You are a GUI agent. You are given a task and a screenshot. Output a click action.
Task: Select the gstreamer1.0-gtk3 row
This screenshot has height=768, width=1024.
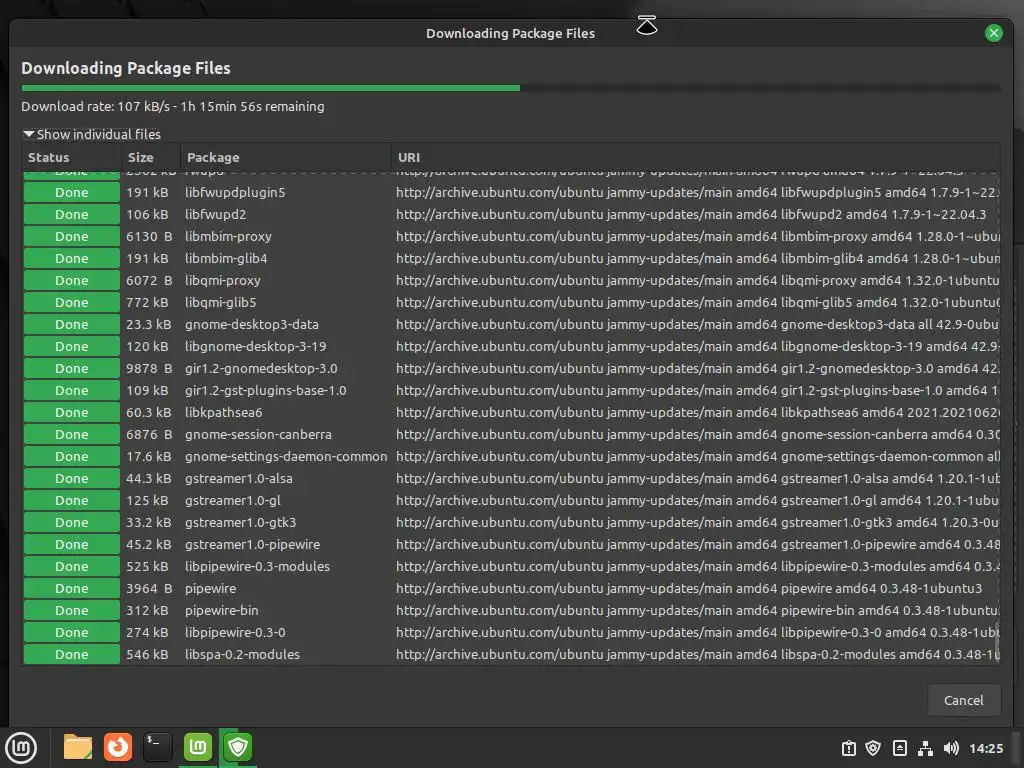coord(511,522)
